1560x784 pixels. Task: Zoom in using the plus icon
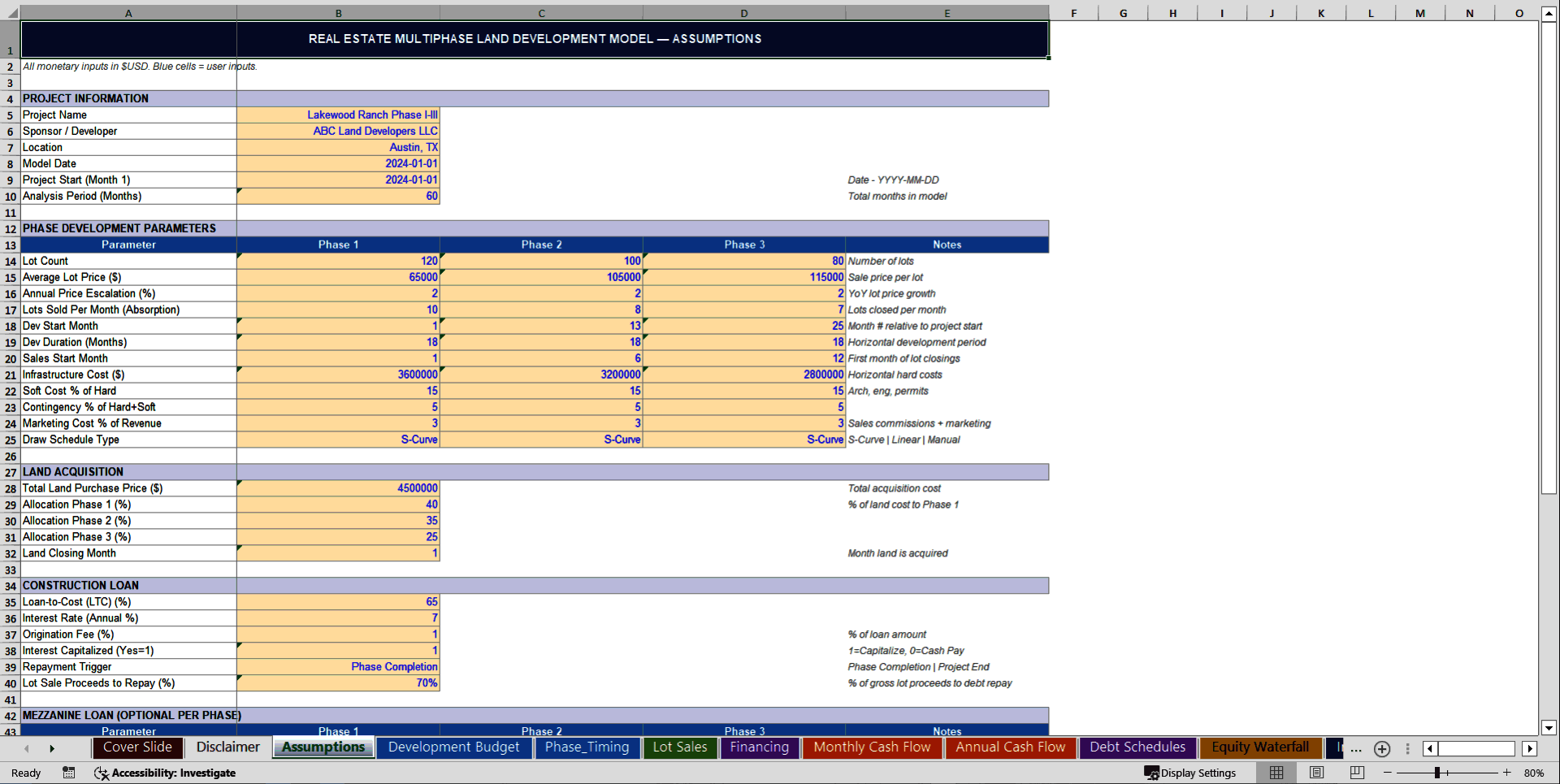[x=1507, y=773]
